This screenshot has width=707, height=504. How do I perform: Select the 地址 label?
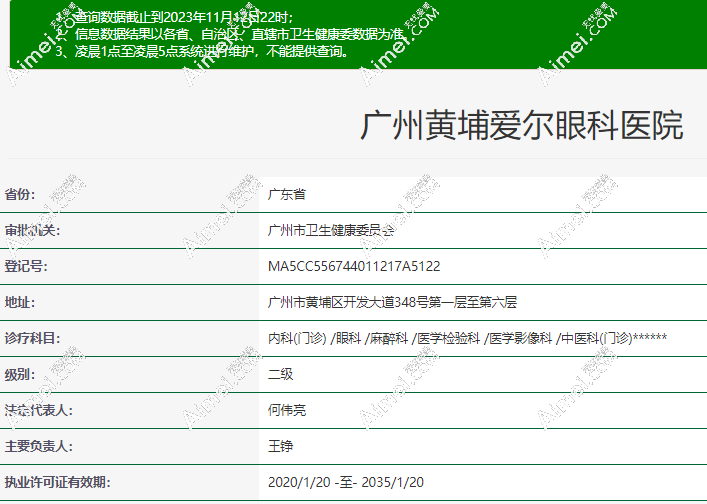pyautogui.click(x=20, y=302)
